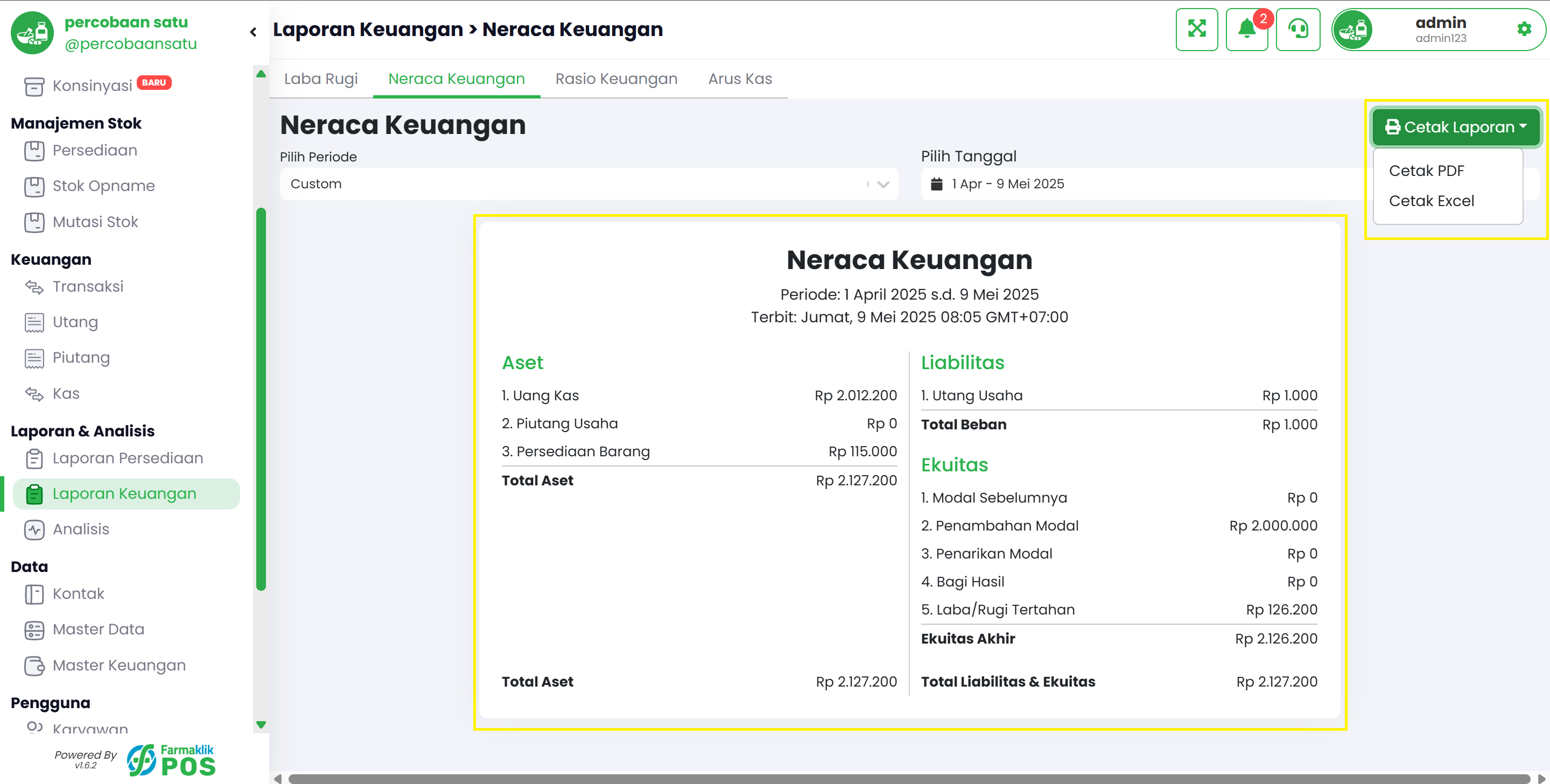This screenshot has width=1550, height=784.
Task: Click the Farmaklik POS logo
Action: click(171, 760)
